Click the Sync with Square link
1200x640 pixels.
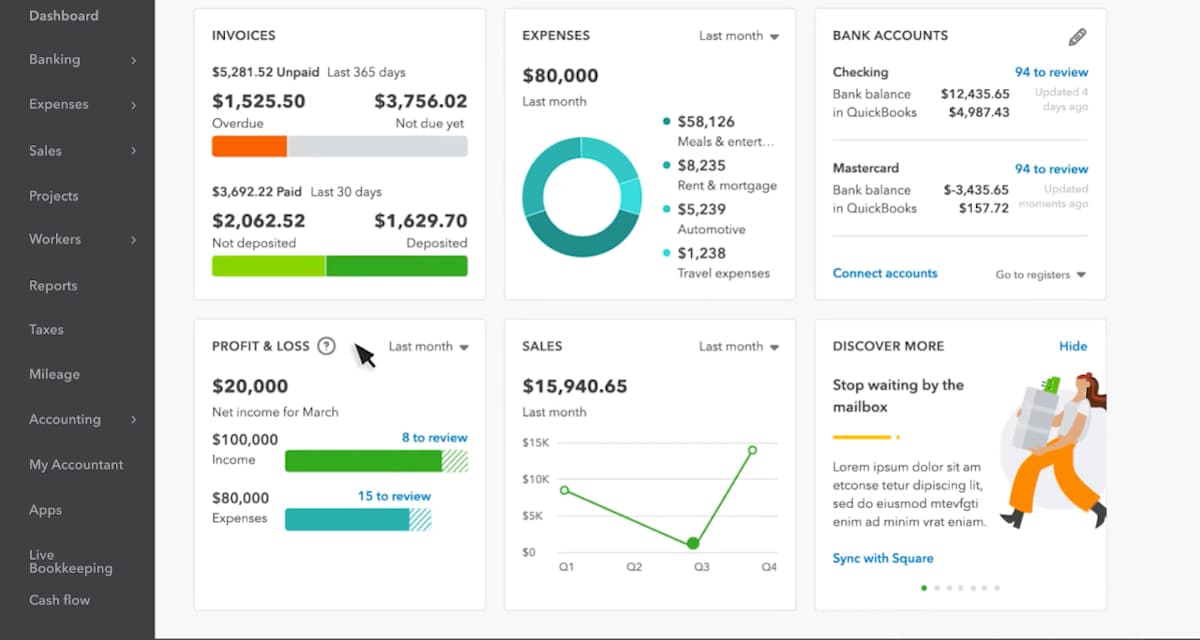(882, 558)
